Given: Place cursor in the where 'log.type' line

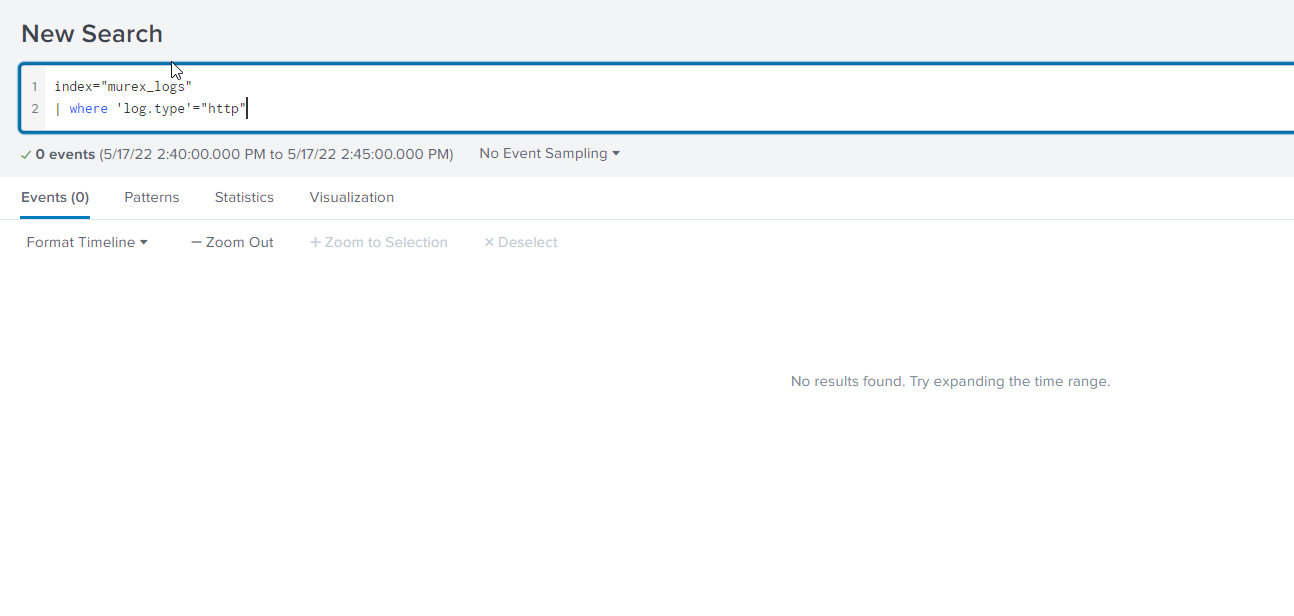Looking at the screenshot, I should (x=150, y=109).
